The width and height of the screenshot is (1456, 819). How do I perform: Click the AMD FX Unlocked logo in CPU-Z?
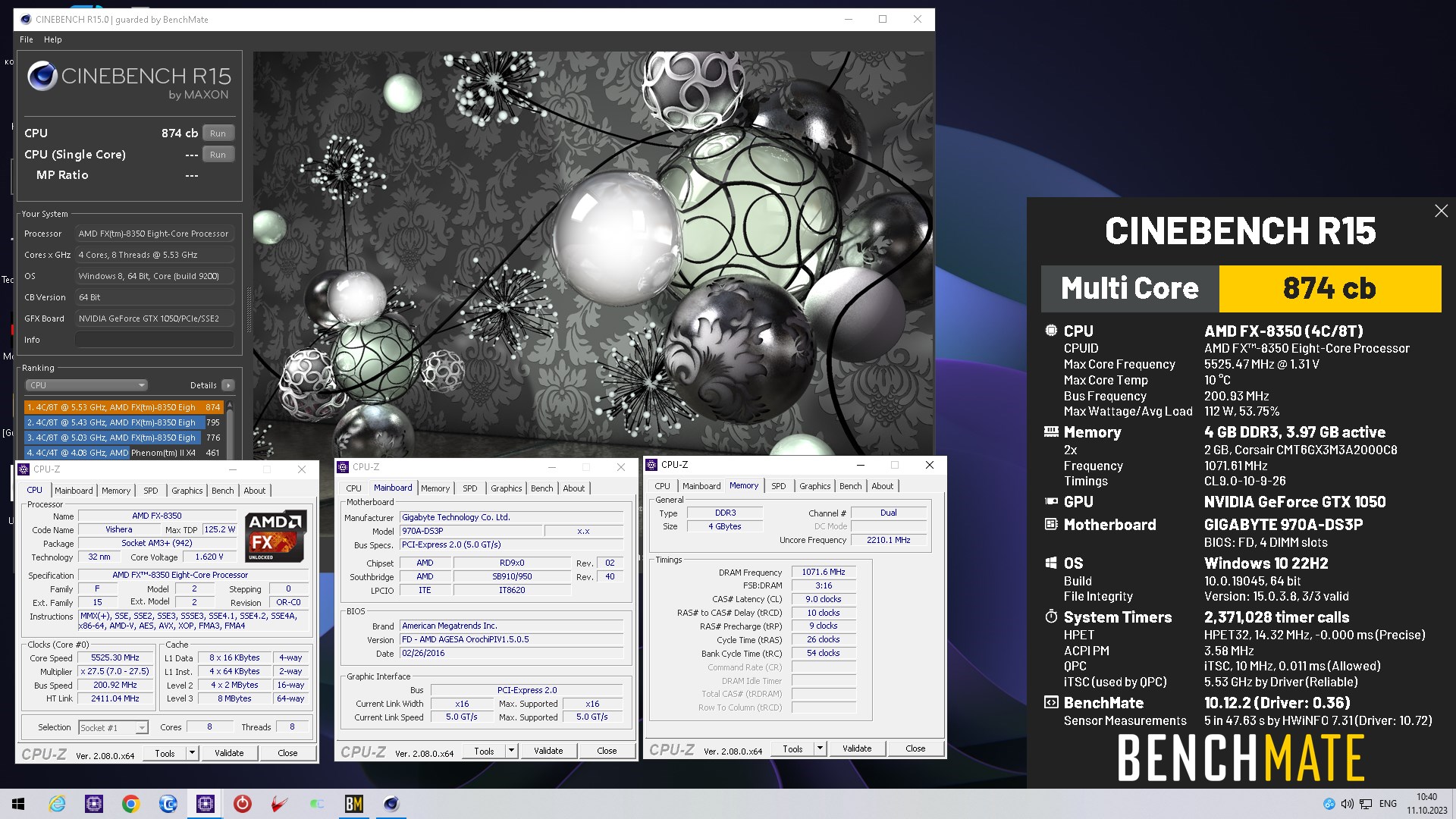point(276,535)
